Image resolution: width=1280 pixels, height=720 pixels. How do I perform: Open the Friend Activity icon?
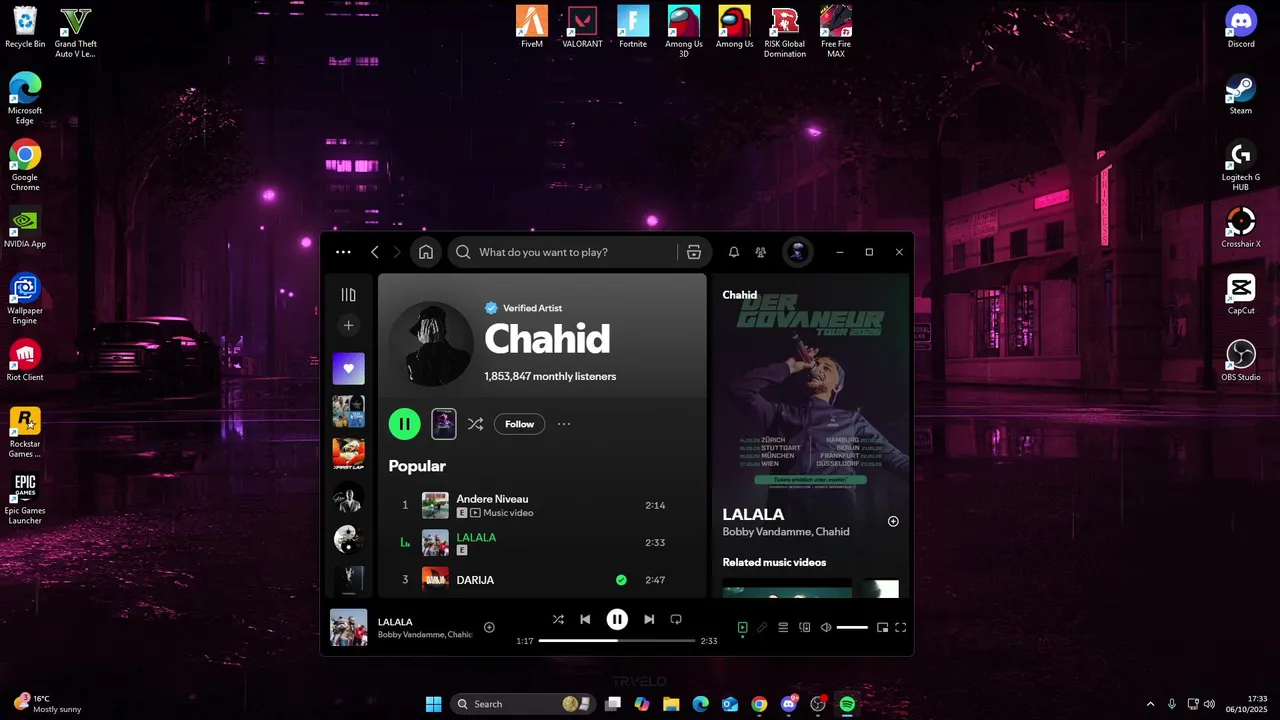[x=761, y=252]
